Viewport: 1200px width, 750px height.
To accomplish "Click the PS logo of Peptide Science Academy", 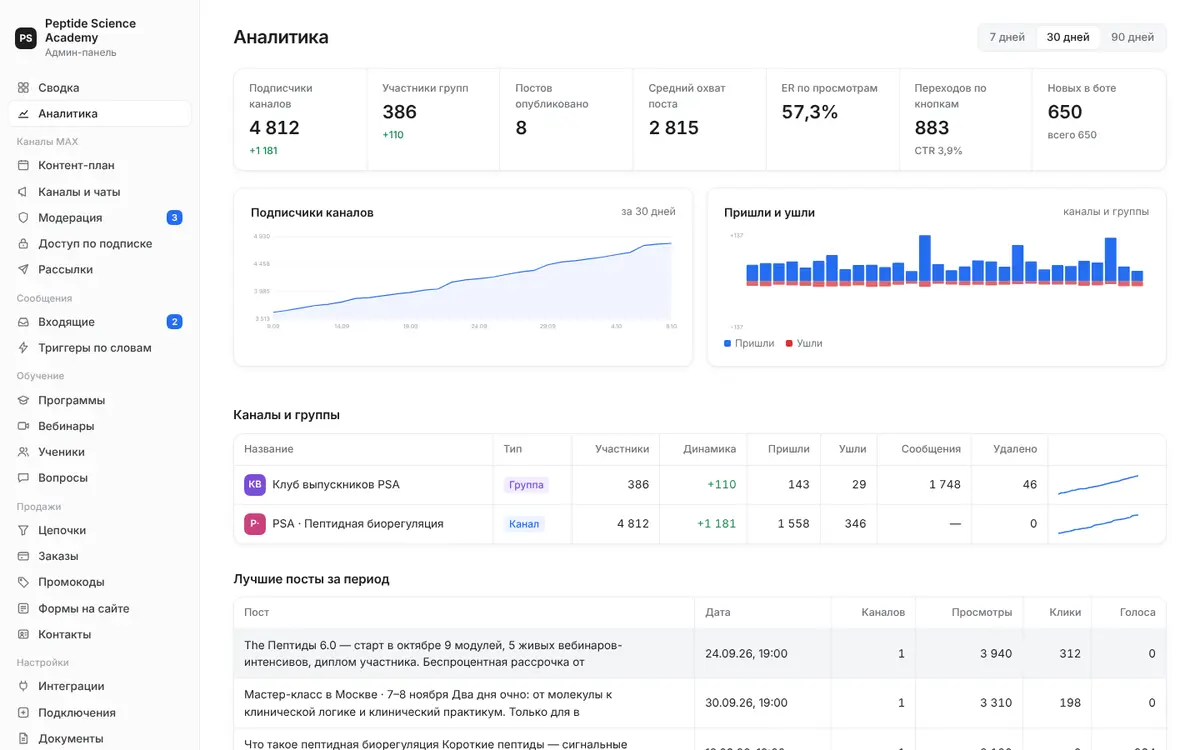I will pos(26,38).
